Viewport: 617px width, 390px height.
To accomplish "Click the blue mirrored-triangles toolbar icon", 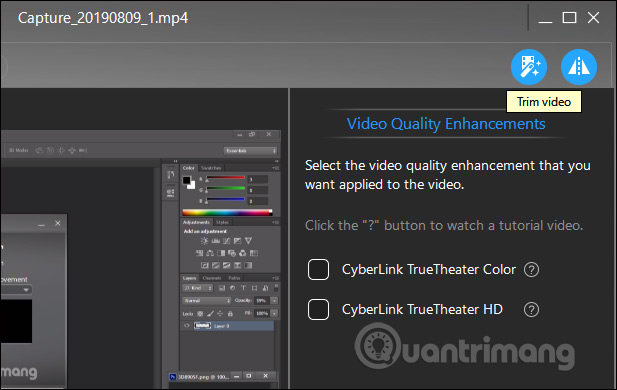I will (x=579, y=67).
